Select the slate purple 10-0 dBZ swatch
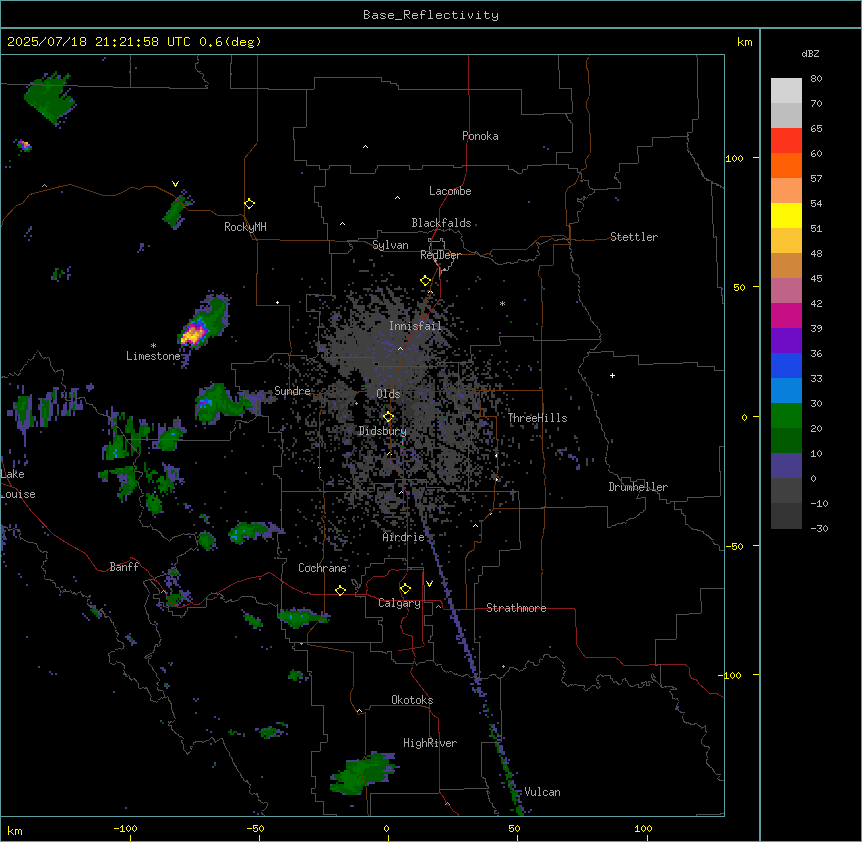 pyautogui.click(x=786, y=466)
